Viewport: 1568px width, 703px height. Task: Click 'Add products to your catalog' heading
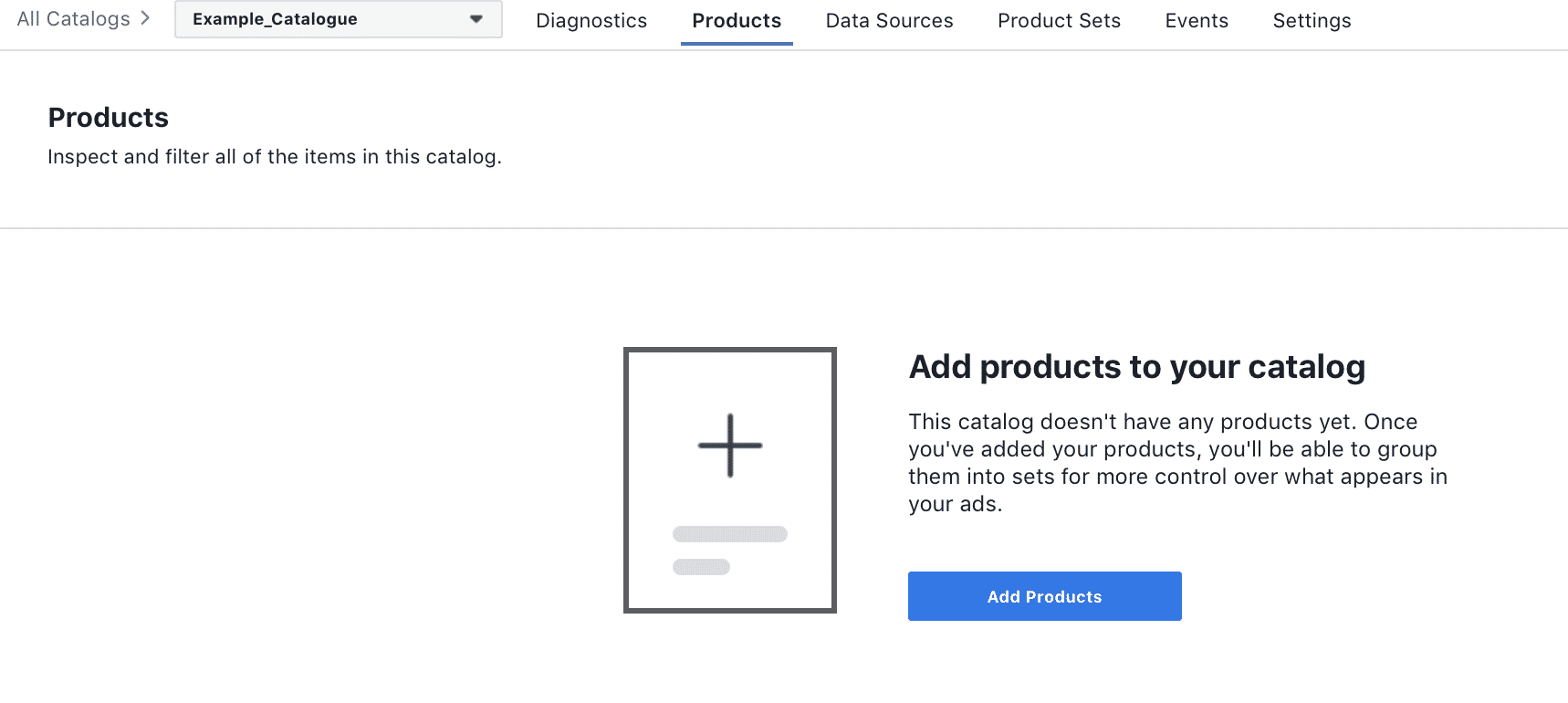pos(1137,367)
